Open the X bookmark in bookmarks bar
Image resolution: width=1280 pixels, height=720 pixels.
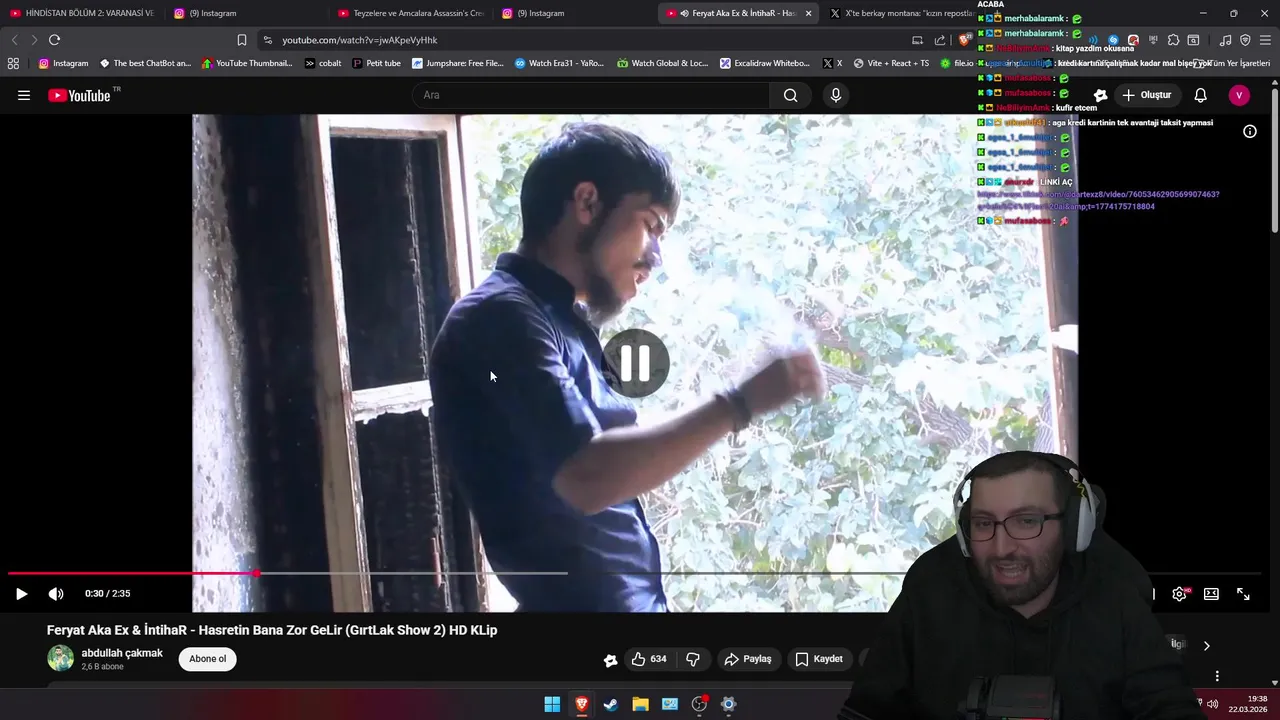point(832,63)
